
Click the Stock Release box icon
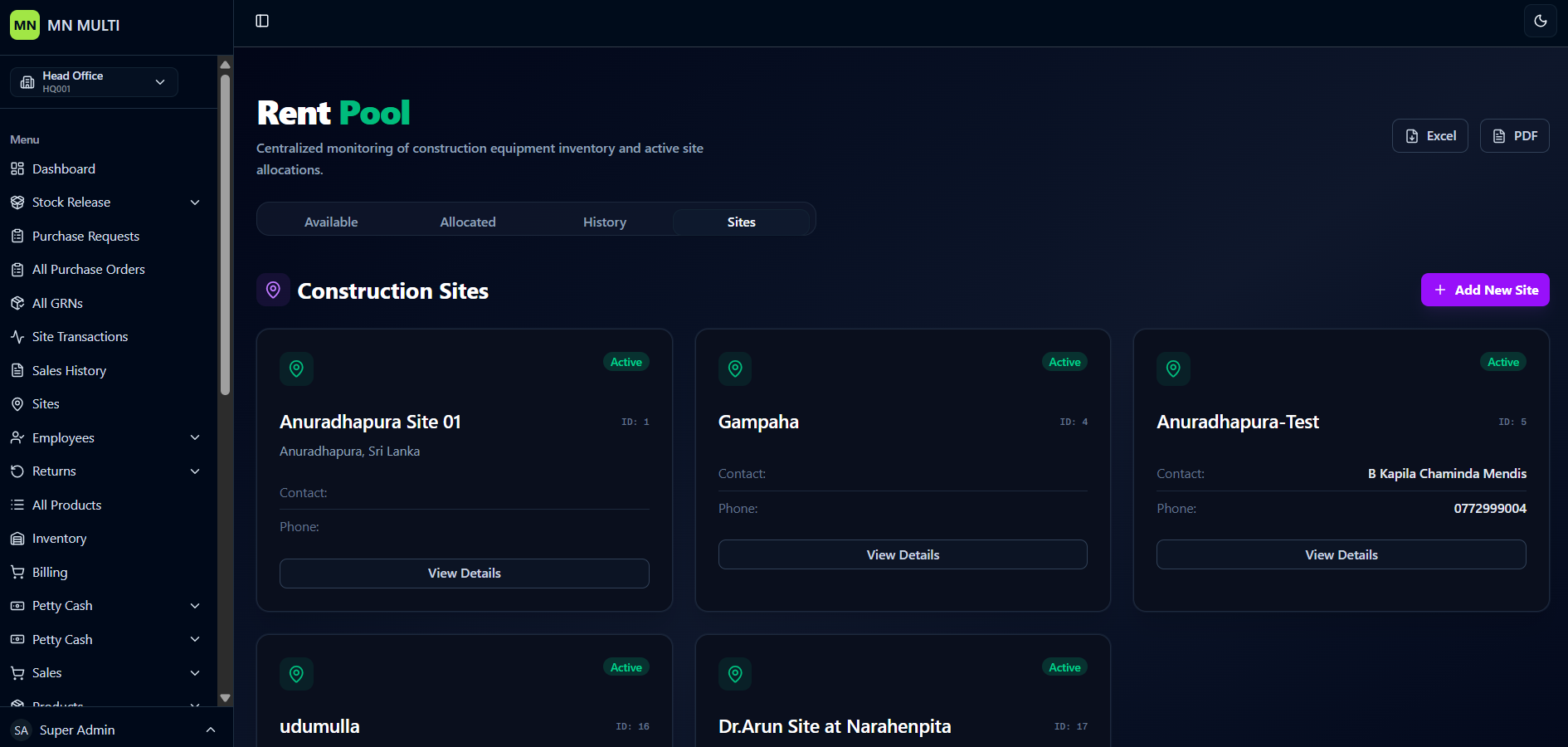pyautogui.click(x=17, y=203)
